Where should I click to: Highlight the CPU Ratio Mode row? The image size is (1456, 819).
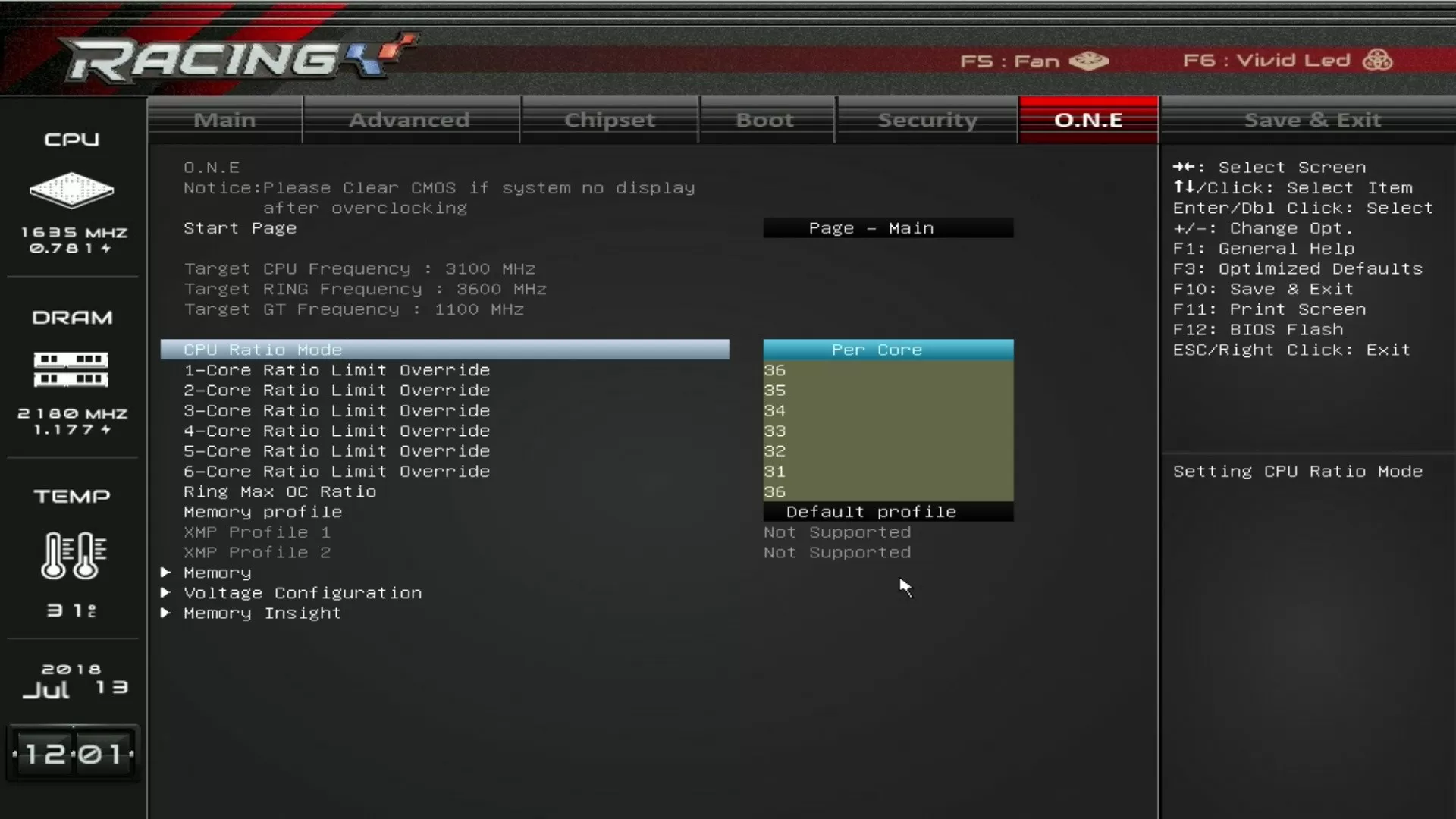(444, 350)
